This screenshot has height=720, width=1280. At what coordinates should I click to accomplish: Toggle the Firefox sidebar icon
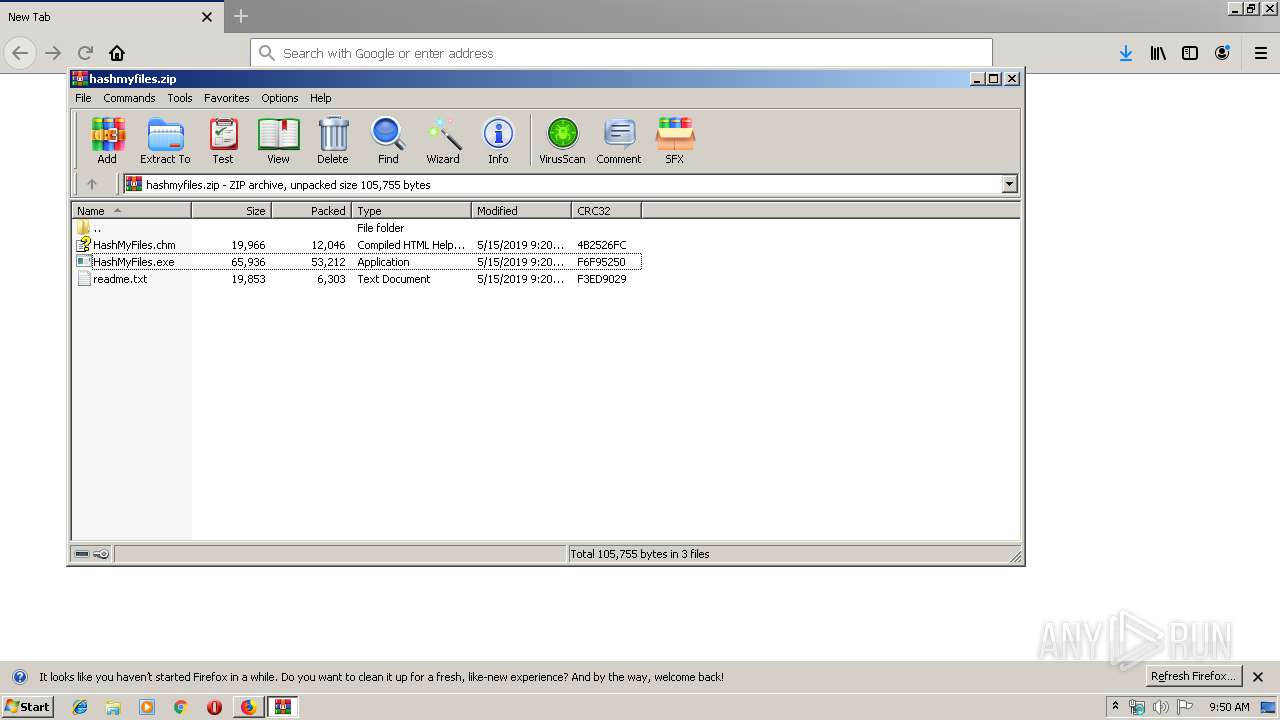[x=1190, y=53]
